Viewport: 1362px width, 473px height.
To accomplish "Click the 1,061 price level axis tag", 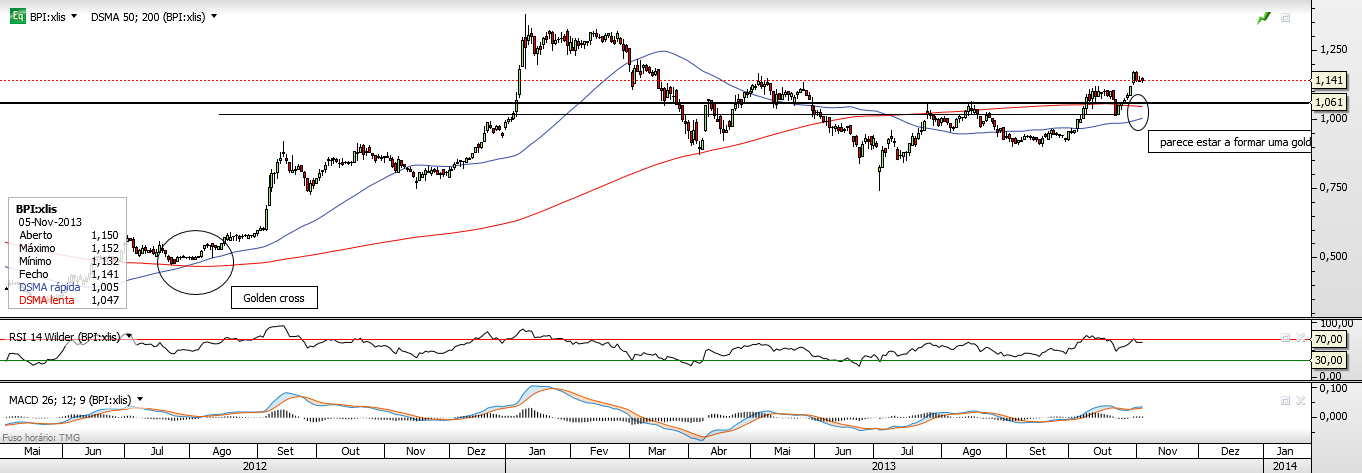I will point(1329,102).
